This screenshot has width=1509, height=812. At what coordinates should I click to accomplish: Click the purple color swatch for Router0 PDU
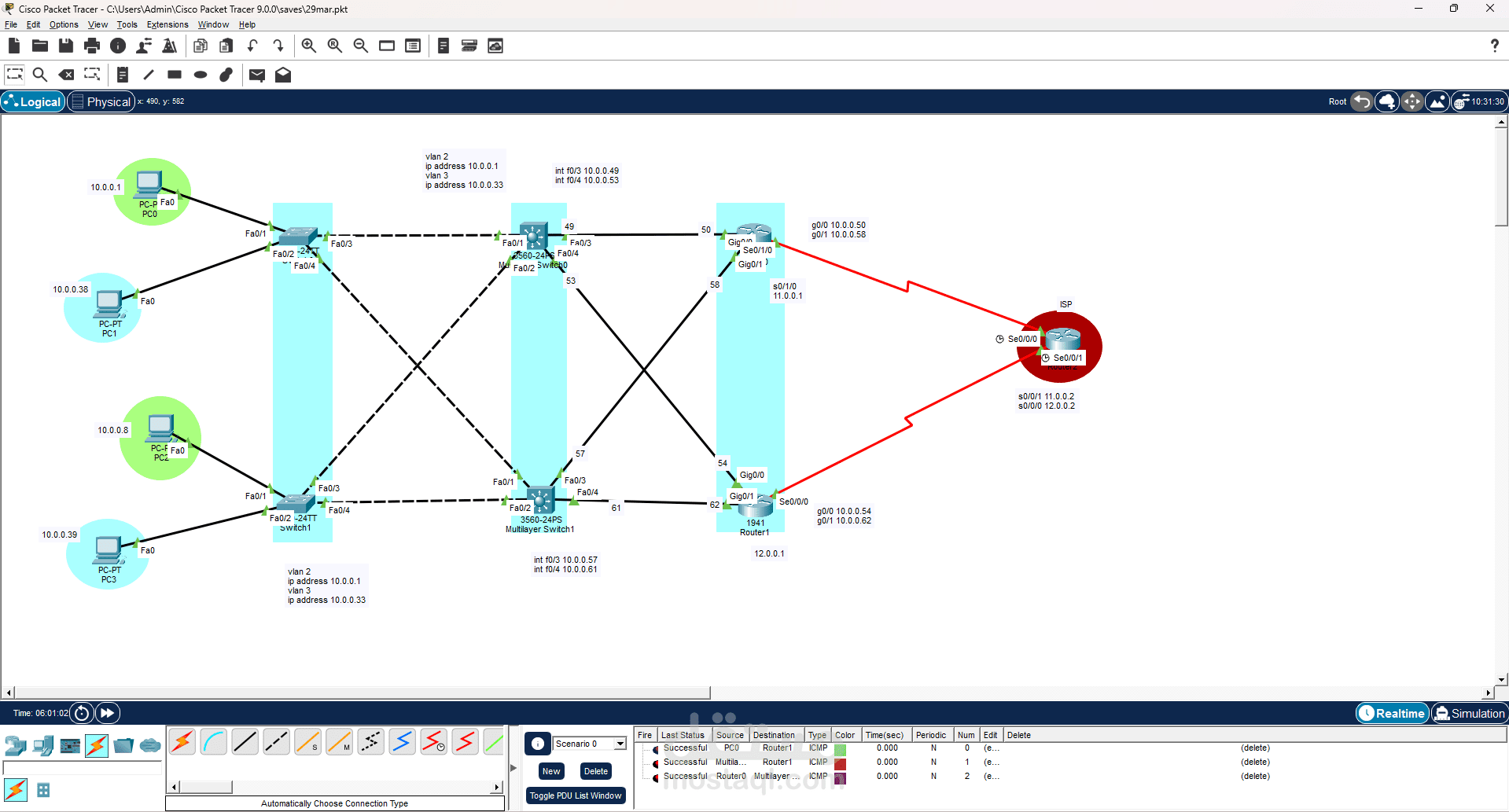tap(840, 777)
